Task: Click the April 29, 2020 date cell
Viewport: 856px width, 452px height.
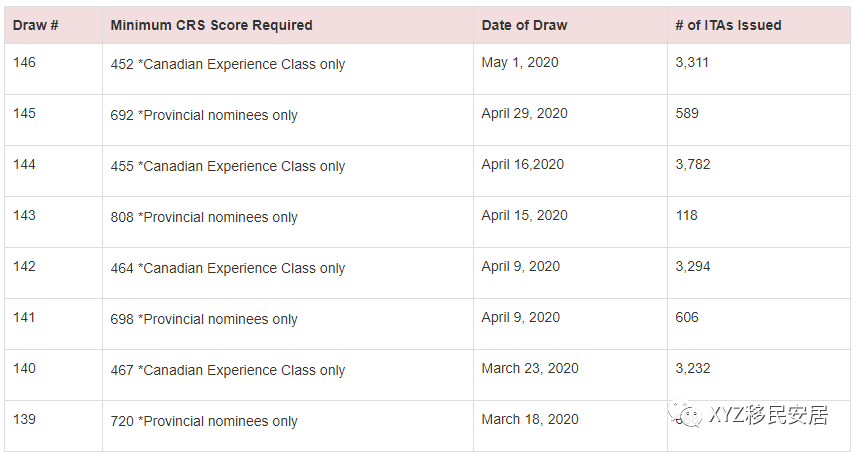Action: (x=524, y=113)
